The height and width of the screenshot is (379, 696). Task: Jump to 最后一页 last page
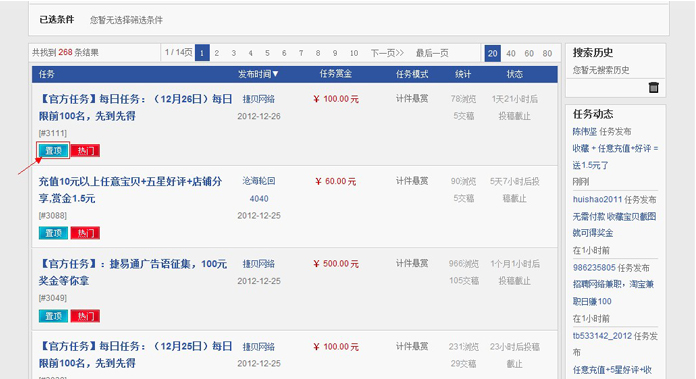(x=432, y=53)
